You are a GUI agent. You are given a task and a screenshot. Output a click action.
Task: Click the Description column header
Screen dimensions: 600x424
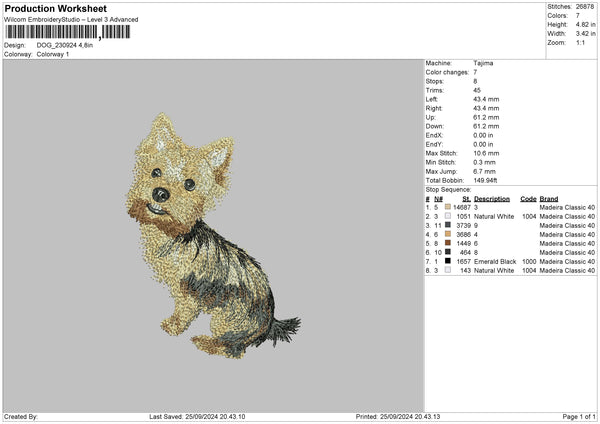492,198
